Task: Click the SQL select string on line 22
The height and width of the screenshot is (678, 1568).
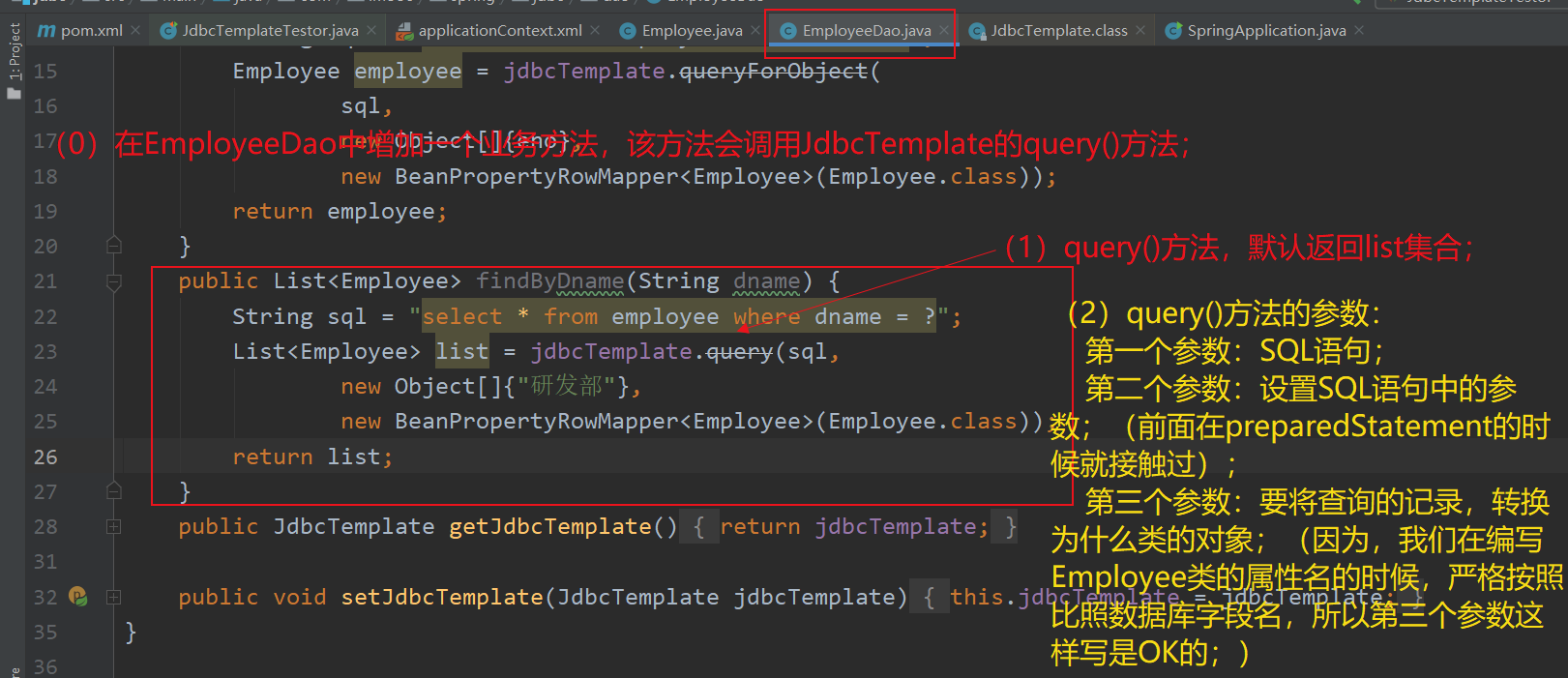Action: [x=678, y=317]
